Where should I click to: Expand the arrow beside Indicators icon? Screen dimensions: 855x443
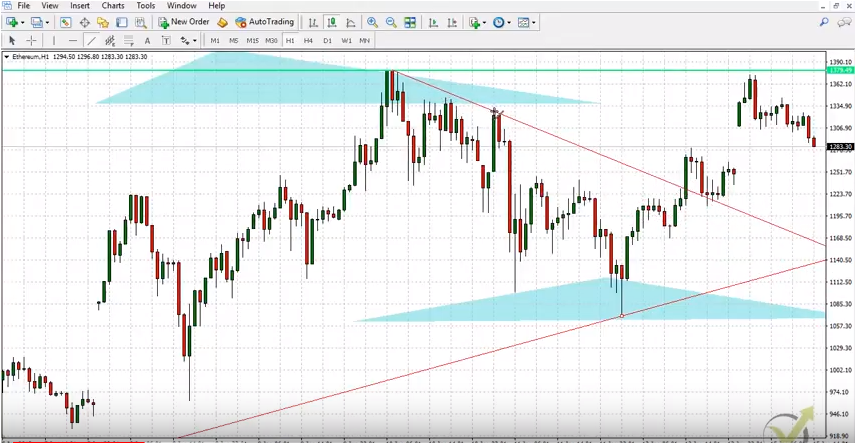tap(484, 23)
